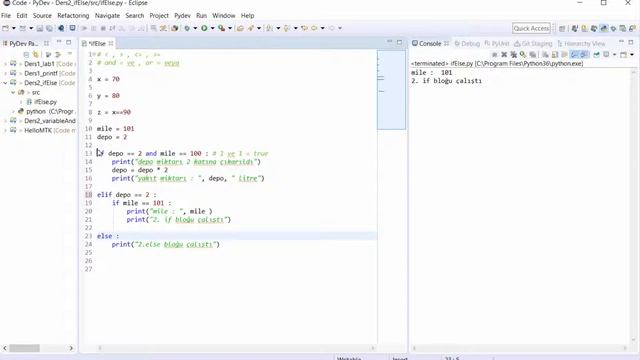
Task: Toggle the fold marker on line 1
Action: click(x=95, y=54)
